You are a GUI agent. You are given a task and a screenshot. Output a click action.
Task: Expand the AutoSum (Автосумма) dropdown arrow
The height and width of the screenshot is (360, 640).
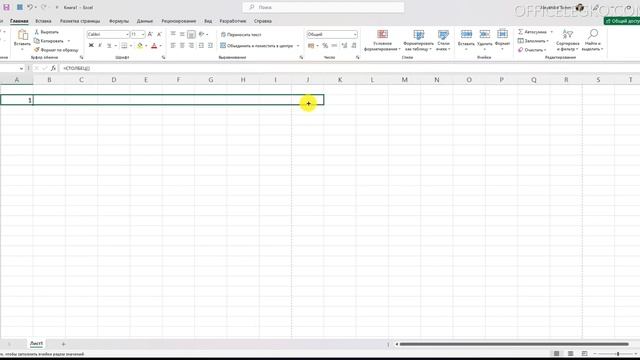click(551, 32)
